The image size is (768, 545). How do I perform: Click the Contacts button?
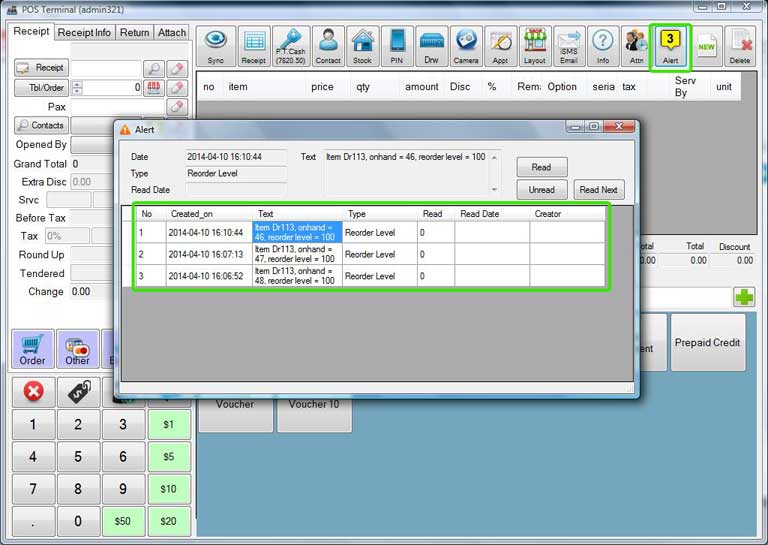coord(42,125)
